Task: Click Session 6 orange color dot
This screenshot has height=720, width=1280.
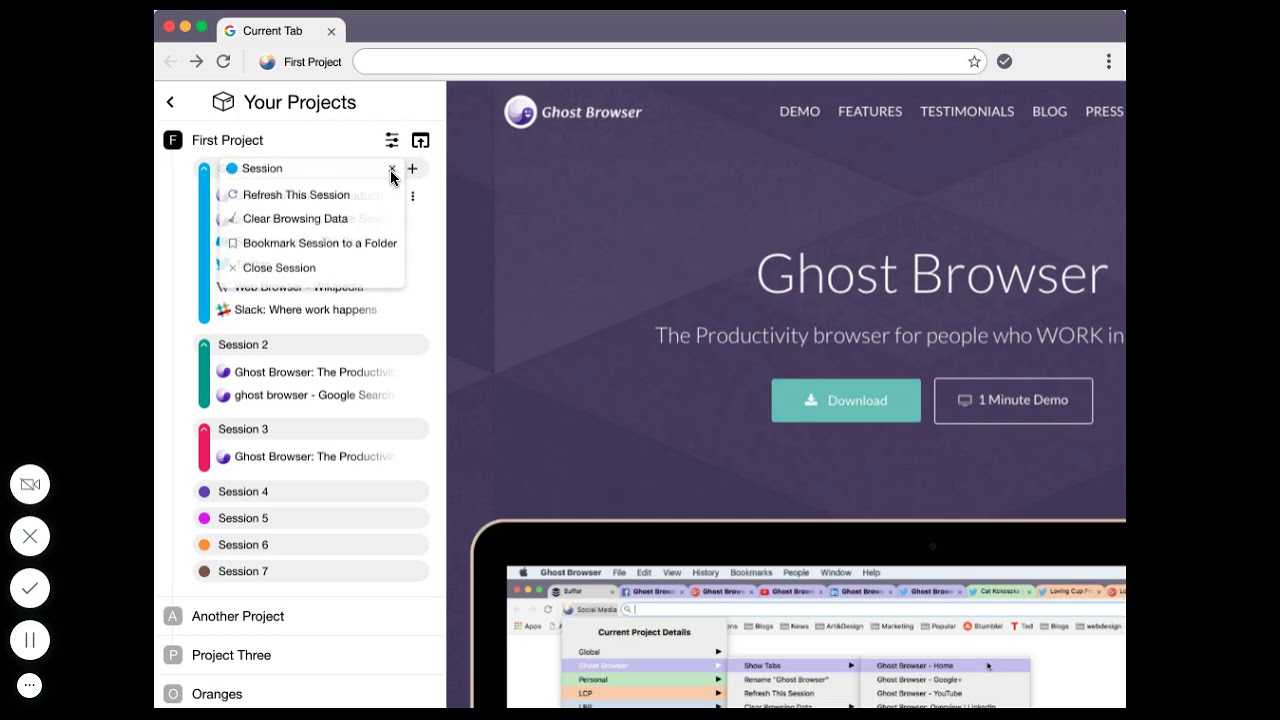Action: pos(204,545)
